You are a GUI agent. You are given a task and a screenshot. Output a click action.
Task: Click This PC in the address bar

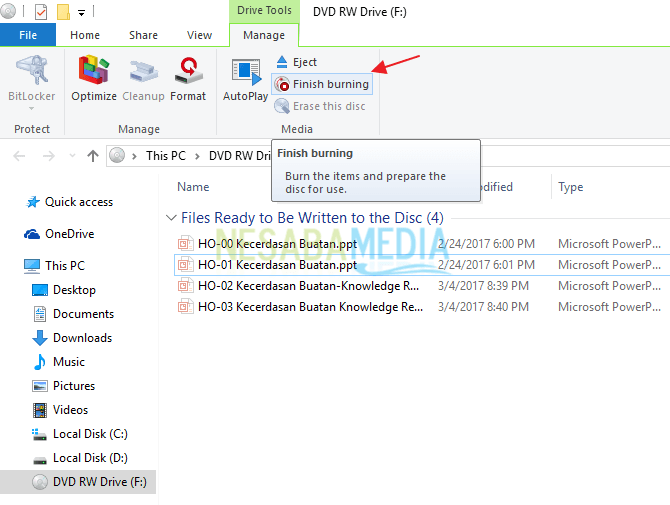point(166,156)
